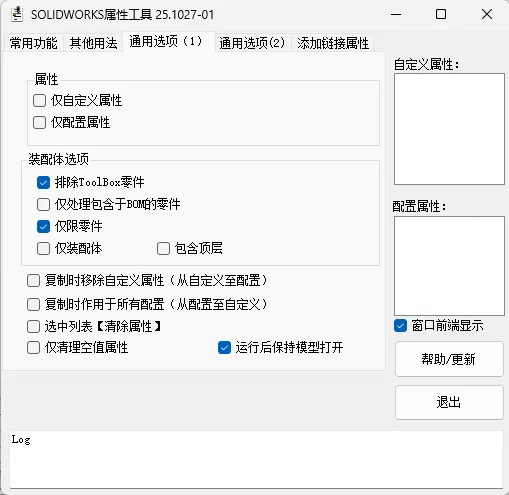Minimize the SOLIDWORKS属性工具 window

[396, 14]
